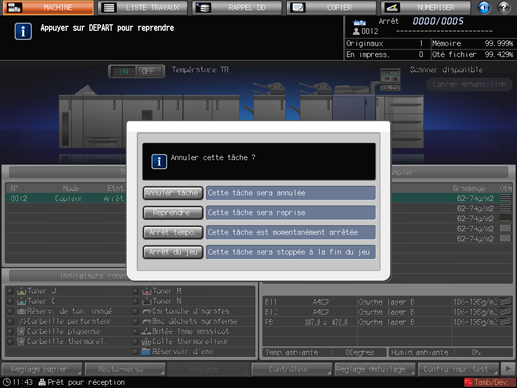
Task: Switch to the COPIER tab
Action: point(332,7)
